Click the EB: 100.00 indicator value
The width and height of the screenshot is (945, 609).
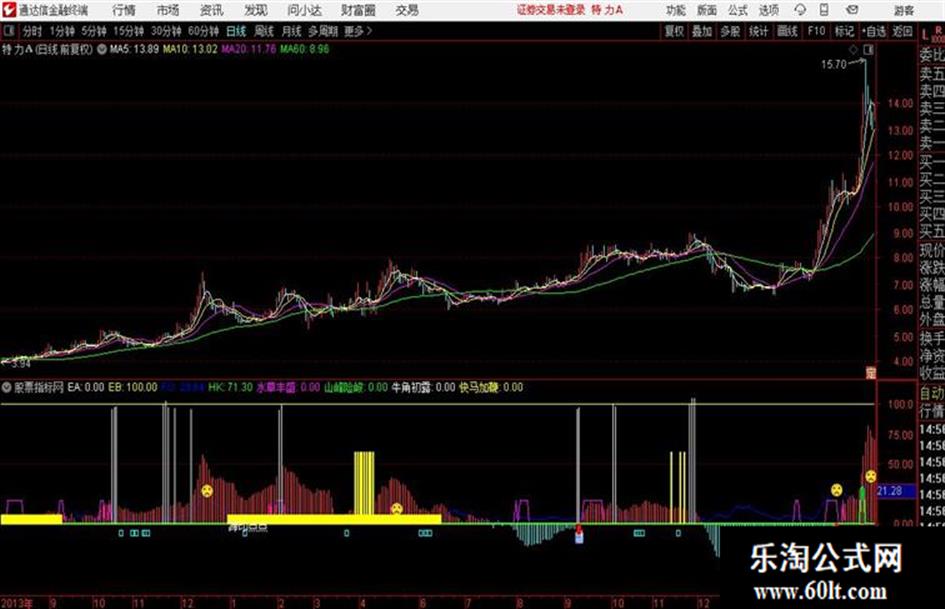[133, 388]
